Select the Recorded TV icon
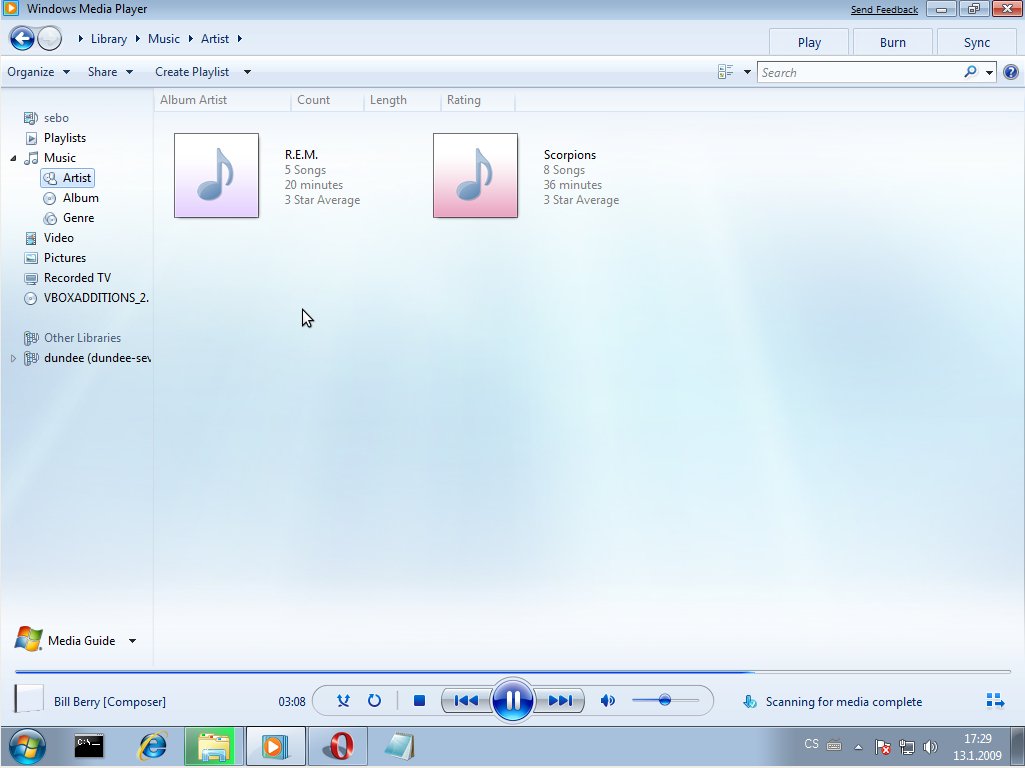Screen dimensions: 1025x768 click(x=31, y=278)
